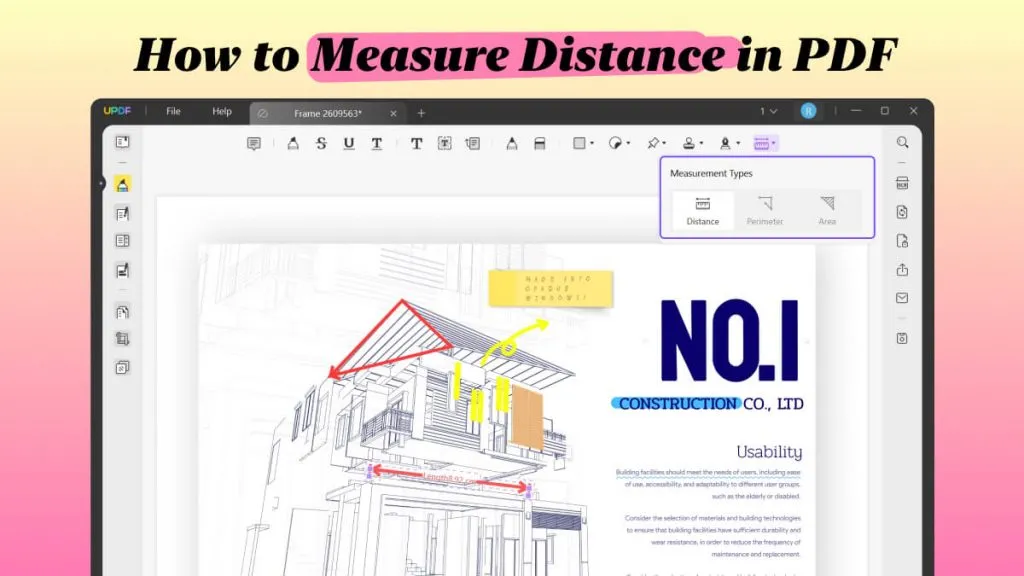Switch to the Frame 2609563* tab
The image size is (1024, 576).
coord(327,114)
